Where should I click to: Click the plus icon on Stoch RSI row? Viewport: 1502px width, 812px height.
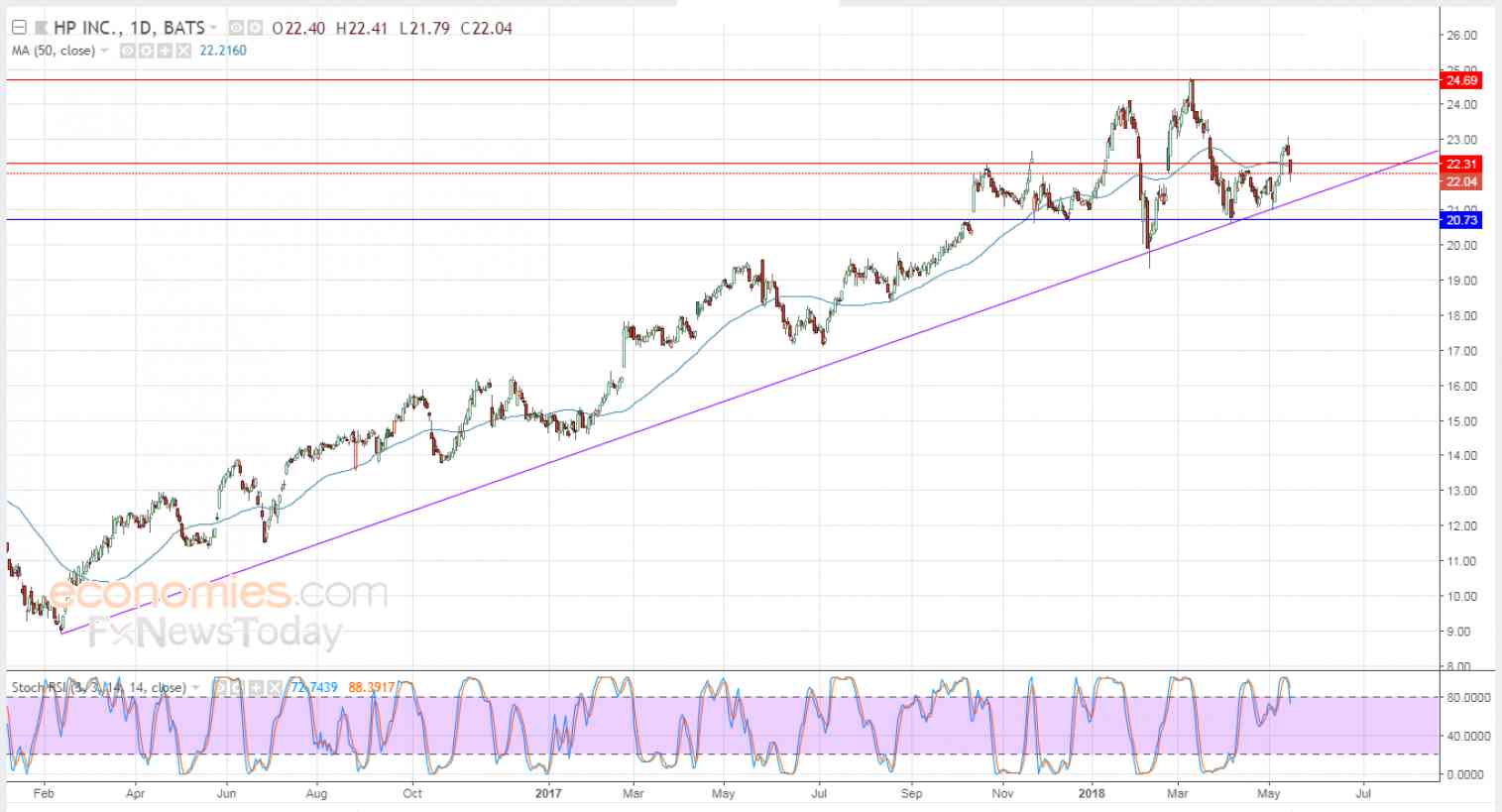tap(256, 687)
